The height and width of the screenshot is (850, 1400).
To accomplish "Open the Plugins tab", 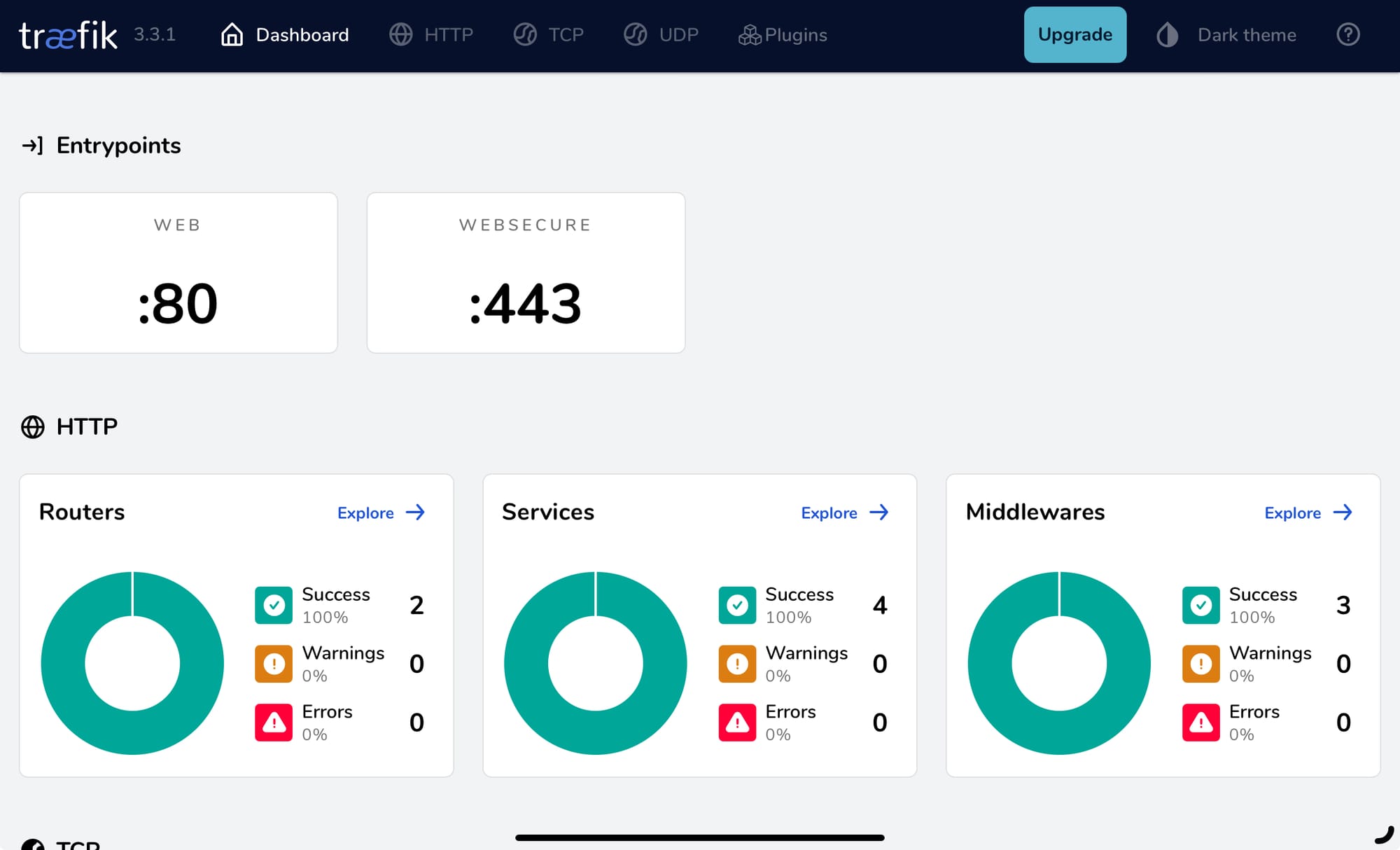I will [783, 34].
